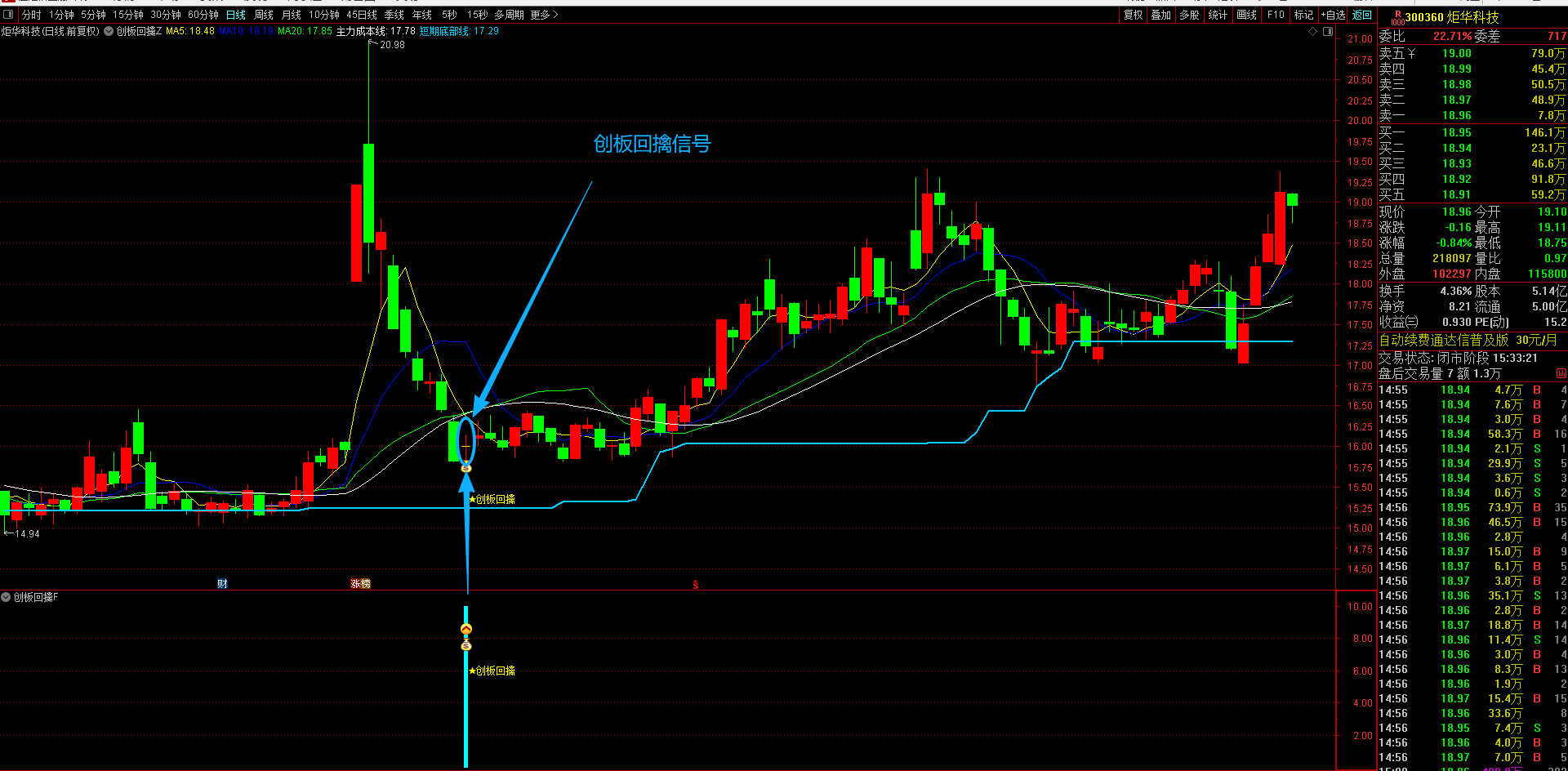This screenshot has width=1568, height=771.
Task: Click the money bag icon under the circled candle
Action: click(466, 467)
